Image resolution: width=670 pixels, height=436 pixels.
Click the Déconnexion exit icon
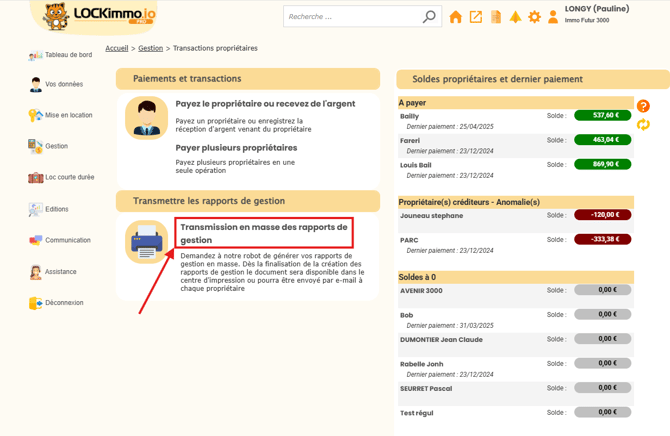coord(35,303)
